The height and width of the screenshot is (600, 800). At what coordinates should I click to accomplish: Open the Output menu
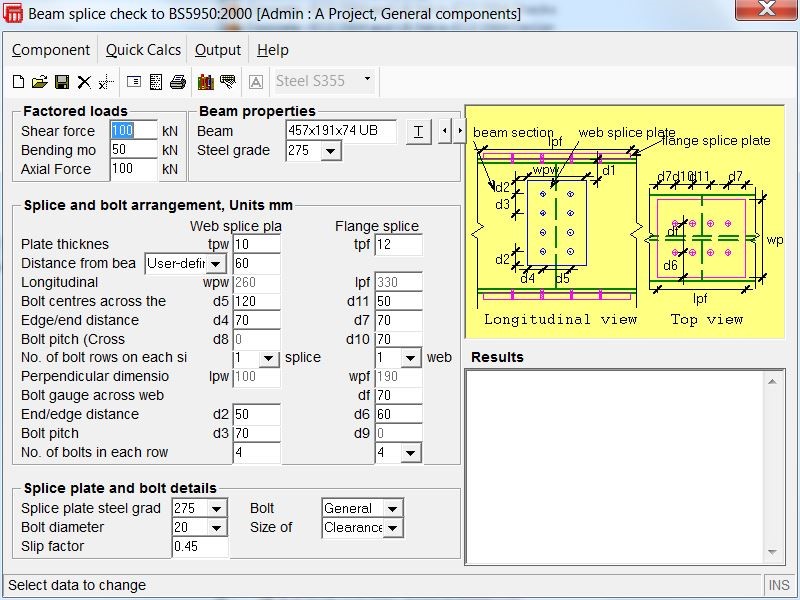217,49
